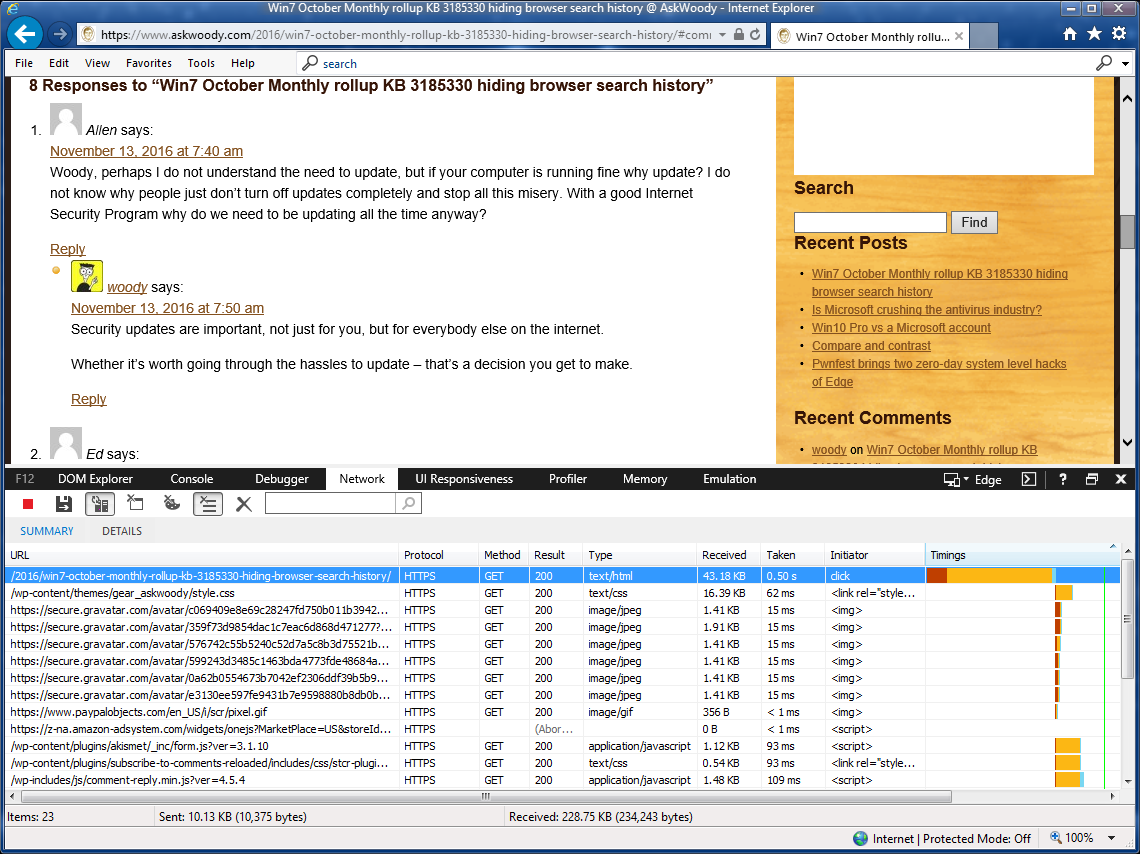1140x854 pixels.
Task: Open 'Win10 Pro vs a Microsoft account' post
Action: (901, 328)
